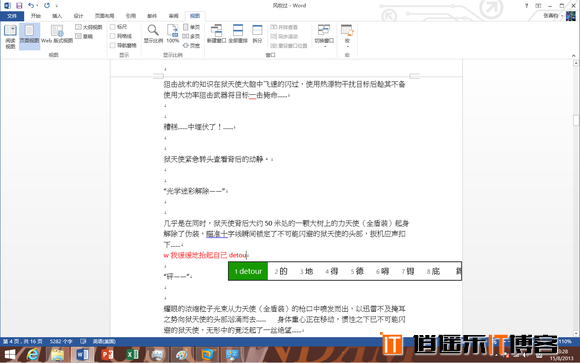Image resolution: width=580 pixels, height=363 pixels.
Task: Open Customize Quick Access Toolbar dropdown
Action: coord(56,6)
